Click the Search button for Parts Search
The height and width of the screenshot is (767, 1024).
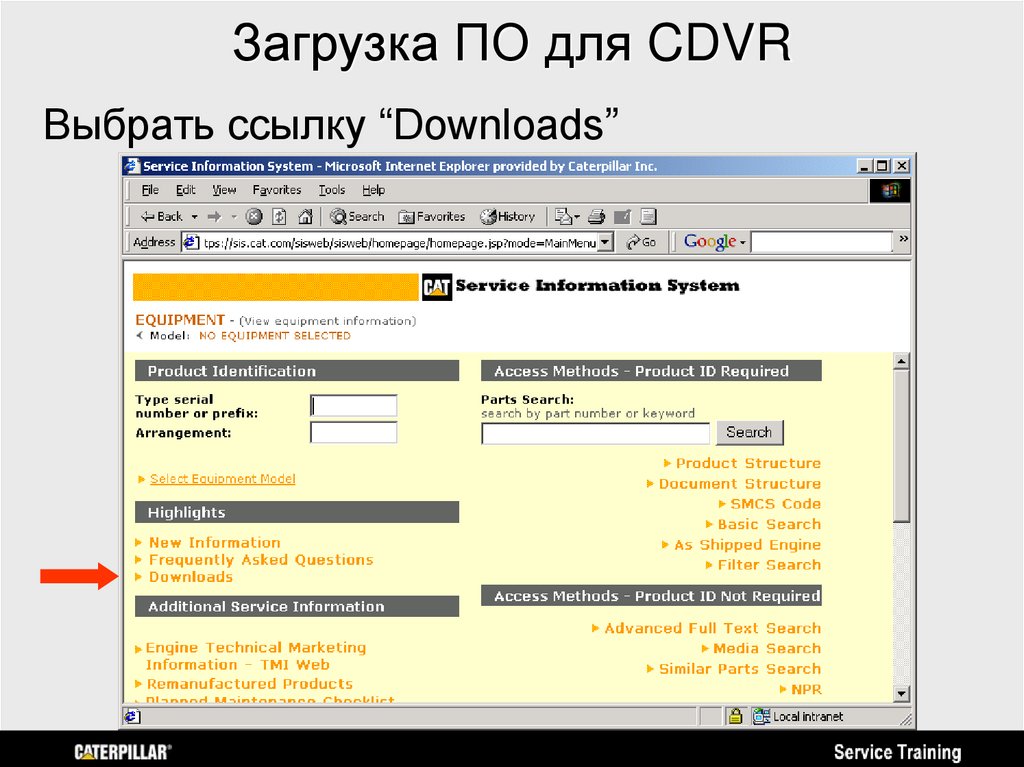point(749,432)
